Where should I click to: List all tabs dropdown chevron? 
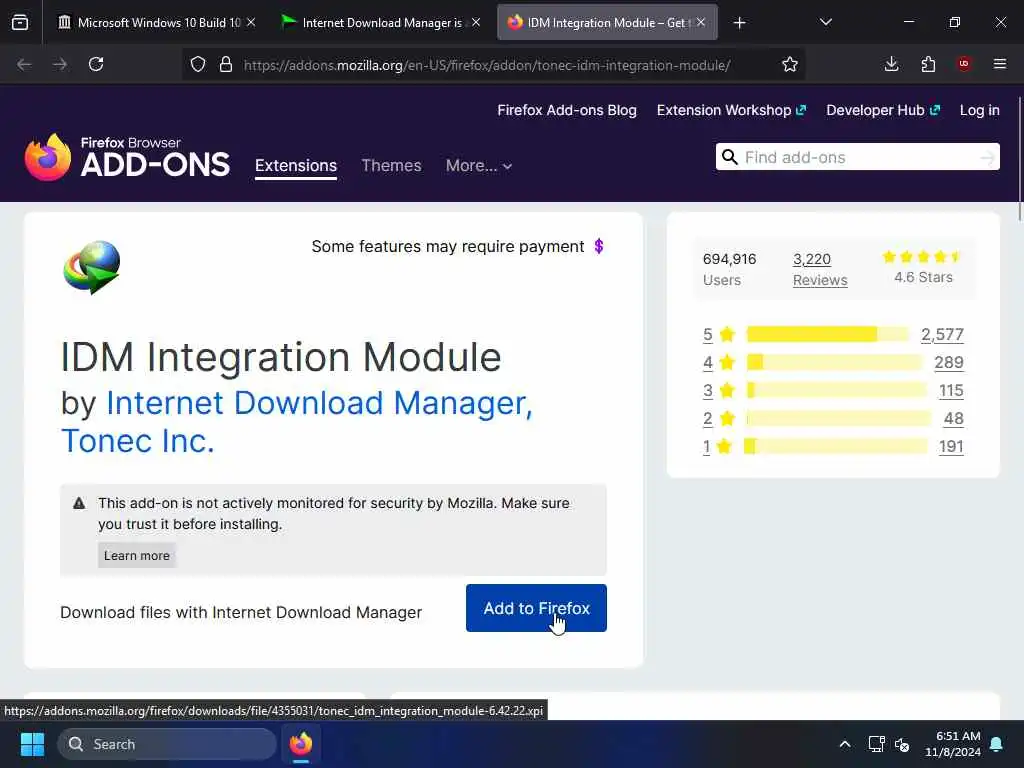[x=826, y=23]
